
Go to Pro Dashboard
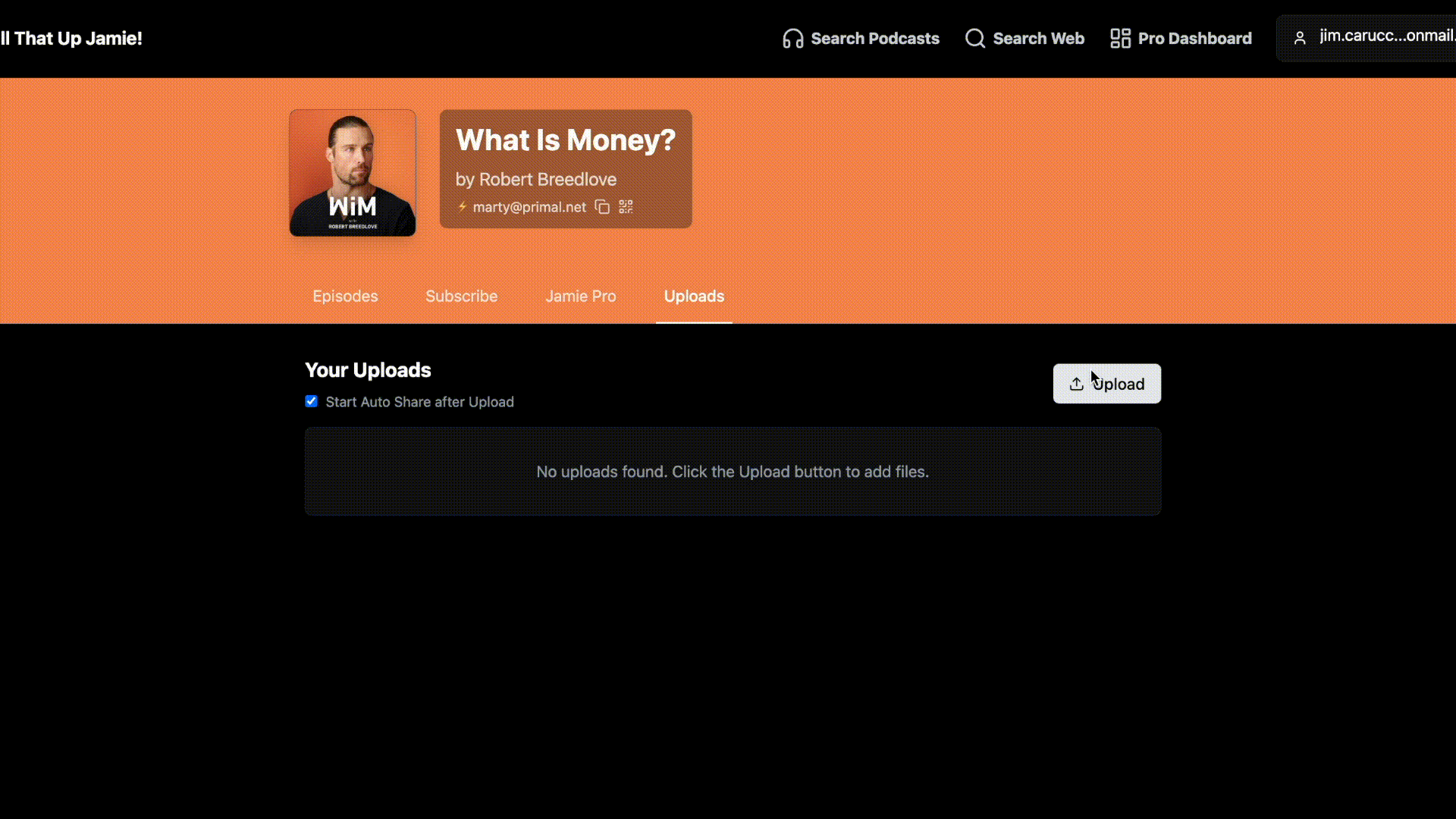coord(1181,39)
